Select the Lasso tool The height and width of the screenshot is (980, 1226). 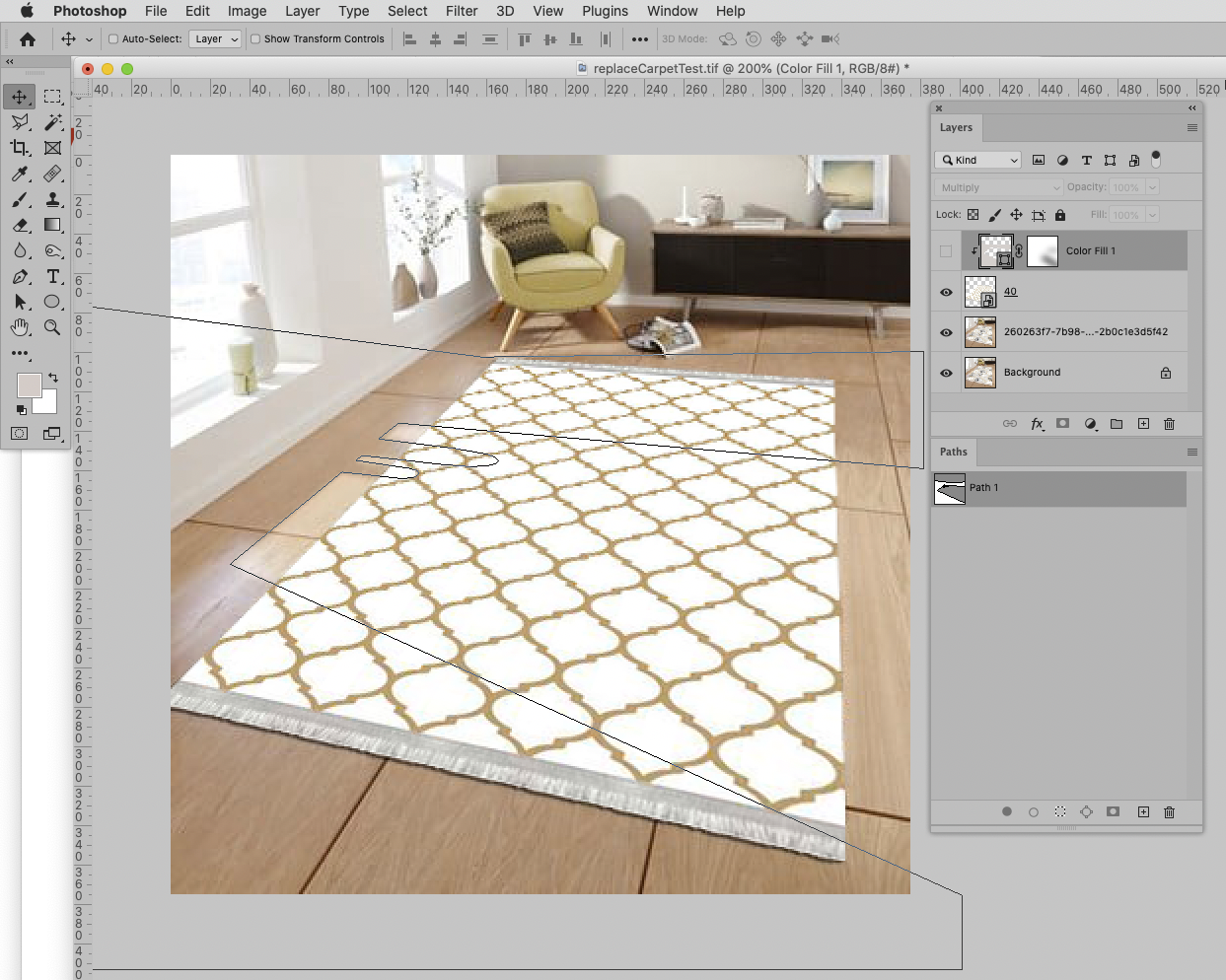coord(20,122)
